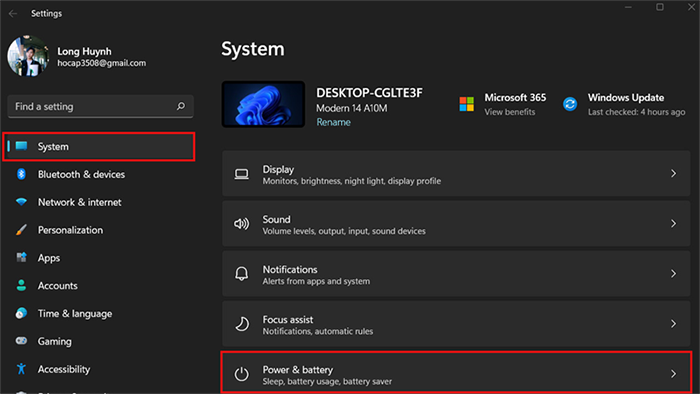Expand the Notifications row chevron
The image size is (700, 394).
coord(673,274)
